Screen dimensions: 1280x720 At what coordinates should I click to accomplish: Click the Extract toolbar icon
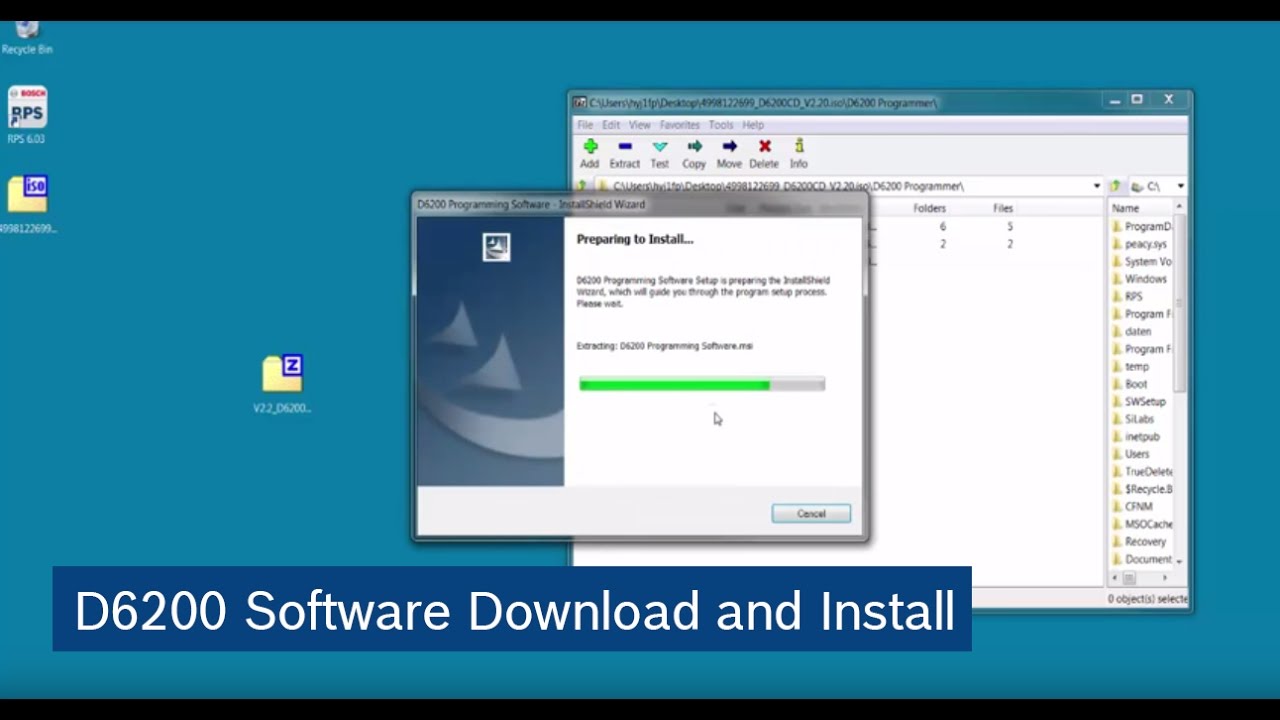tap(624, 153)
